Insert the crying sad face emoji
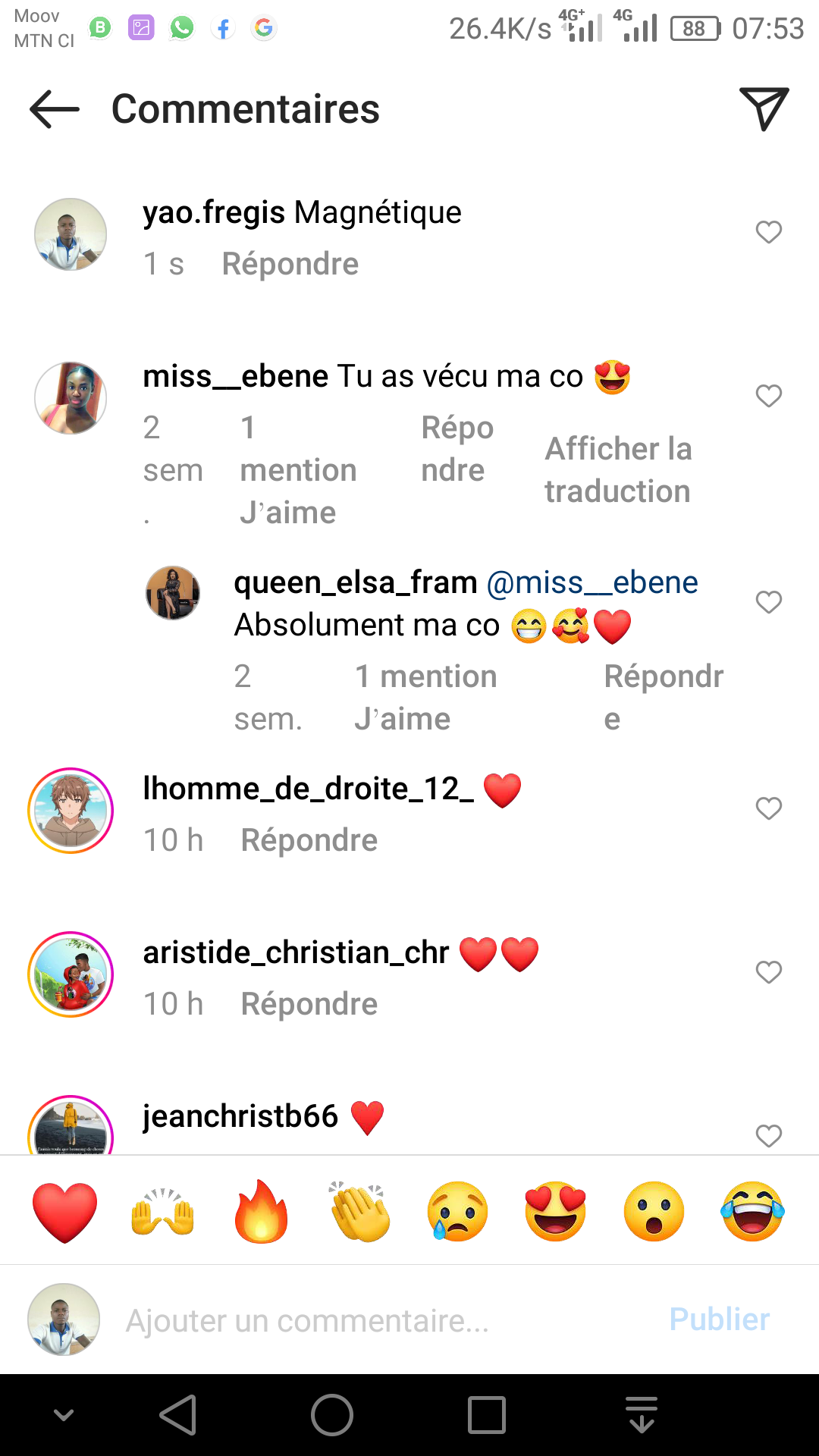This screenshot has height=1456, width=819. pos(457,1212)
